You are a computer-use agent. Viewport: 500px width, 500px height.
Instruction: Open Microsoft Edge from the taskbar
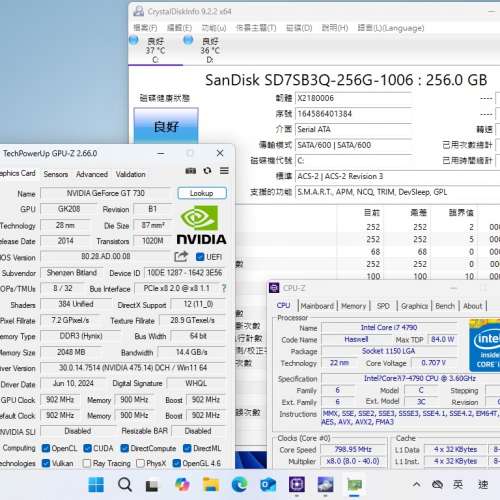(239, 484)
